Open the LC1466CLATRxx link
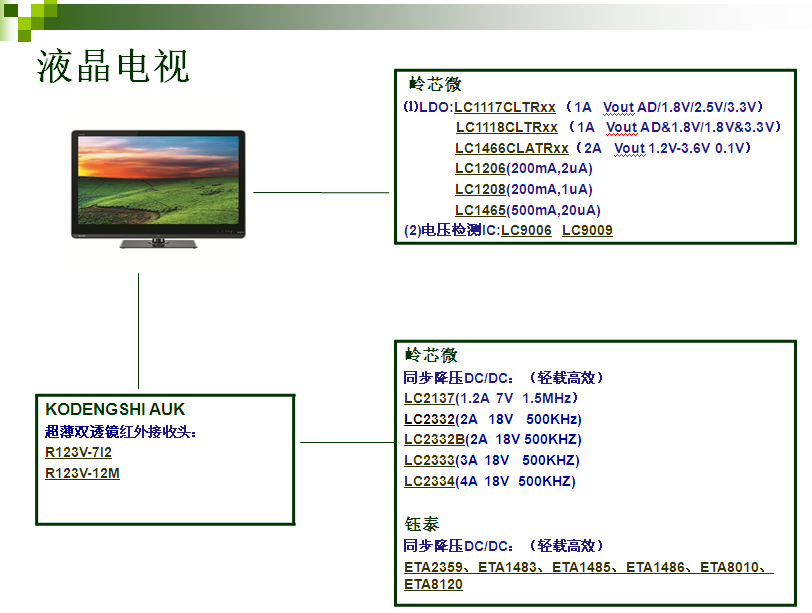Viewport: 812px width, 613px height. tap(512, 149)
